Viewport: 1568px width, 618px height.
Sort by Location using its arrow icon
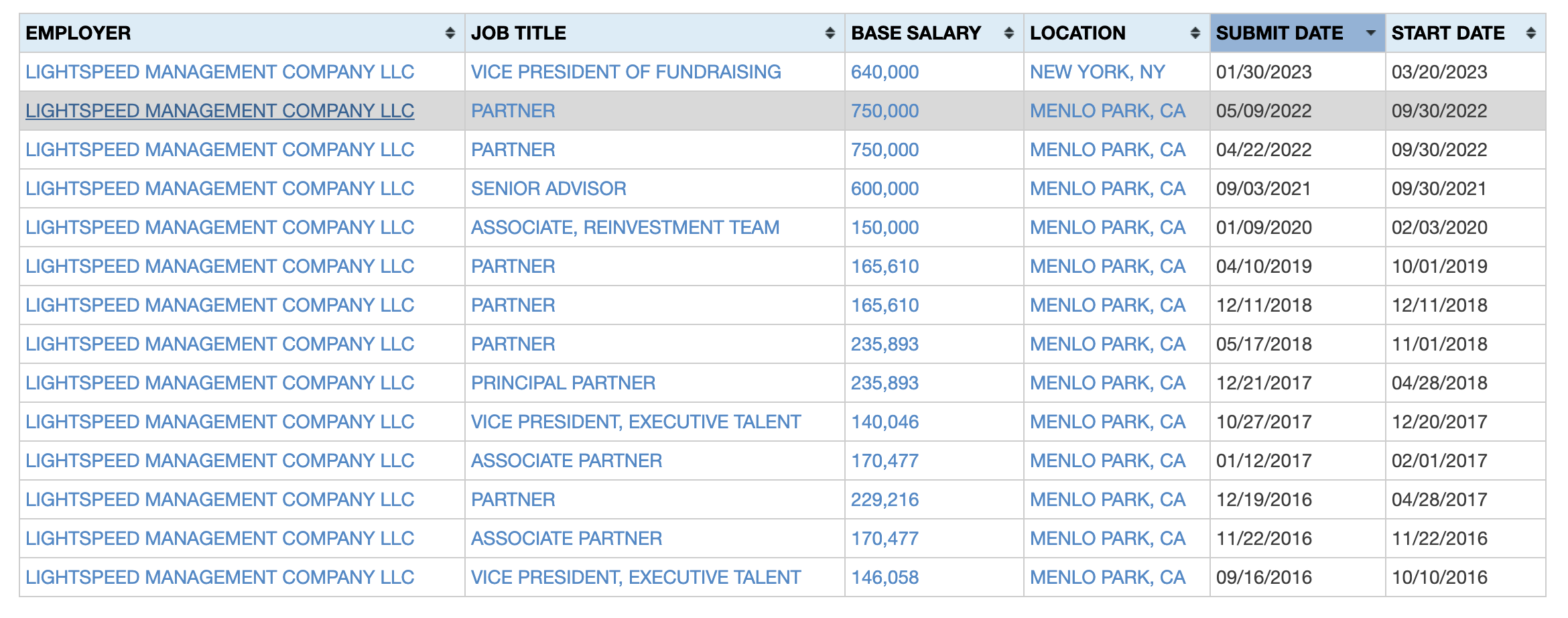click(1195, 33)
